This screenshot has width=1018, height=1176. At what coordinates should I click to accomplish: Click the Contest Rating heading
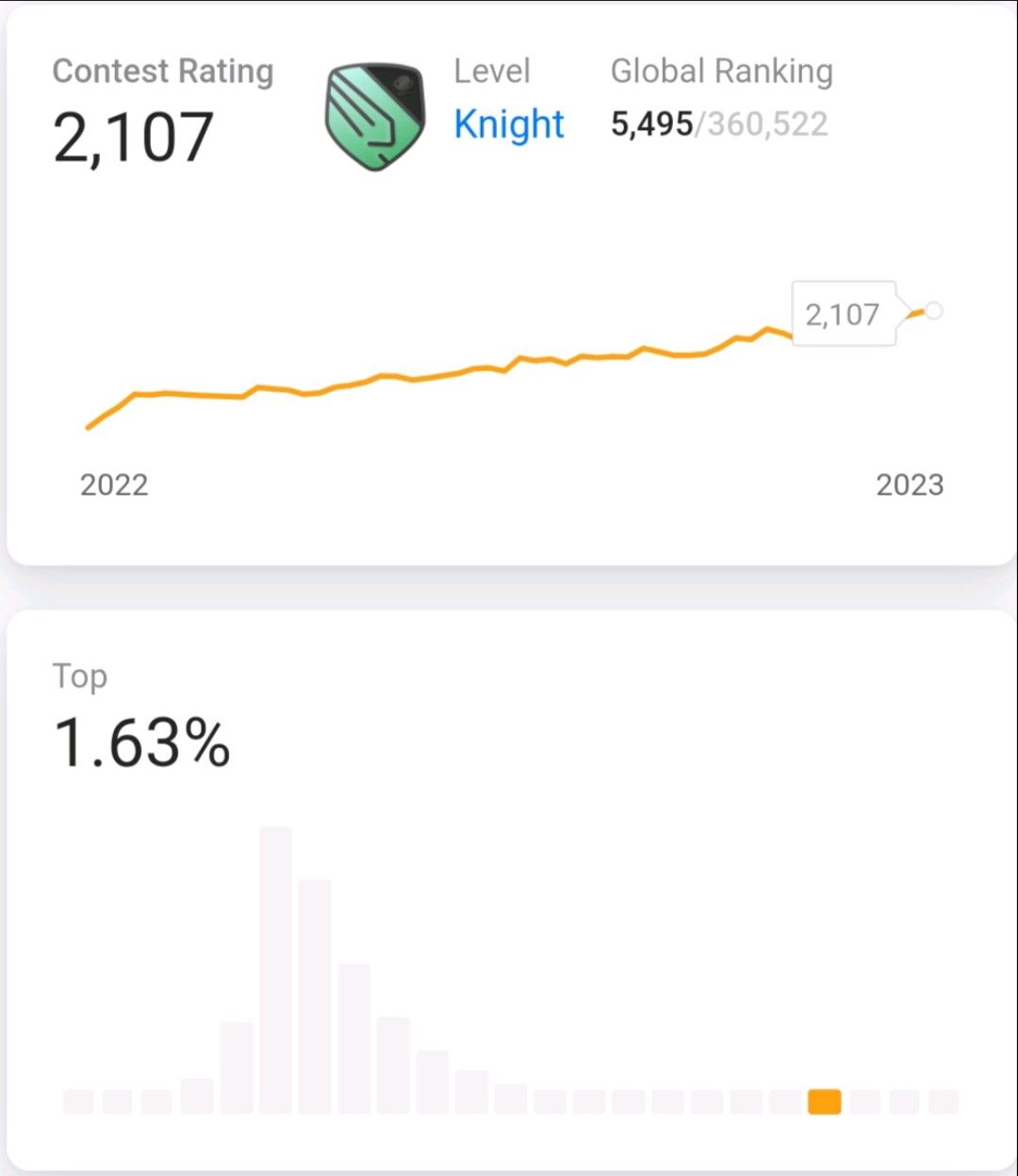tap(163, 72)
